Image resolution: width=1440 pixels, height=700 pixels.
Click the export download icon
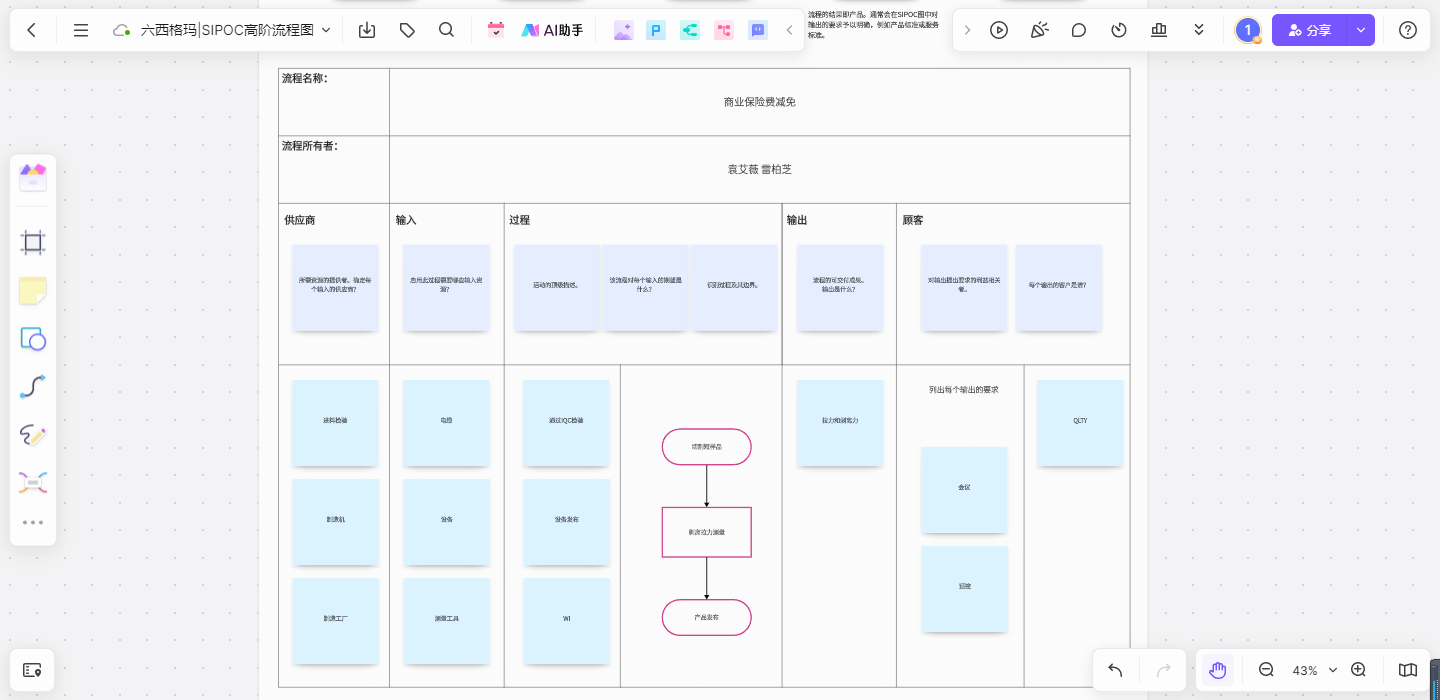[367, 30]
